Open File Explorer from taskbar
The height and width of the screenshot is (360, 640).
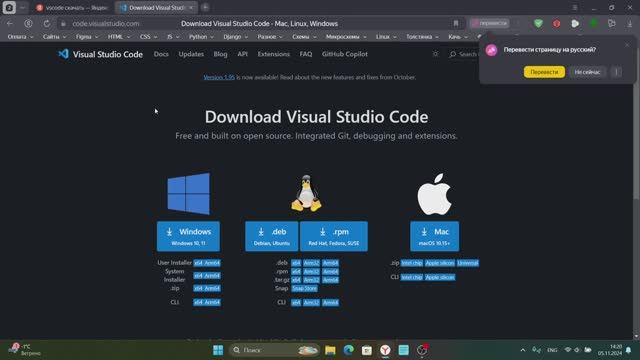[330, 350]
